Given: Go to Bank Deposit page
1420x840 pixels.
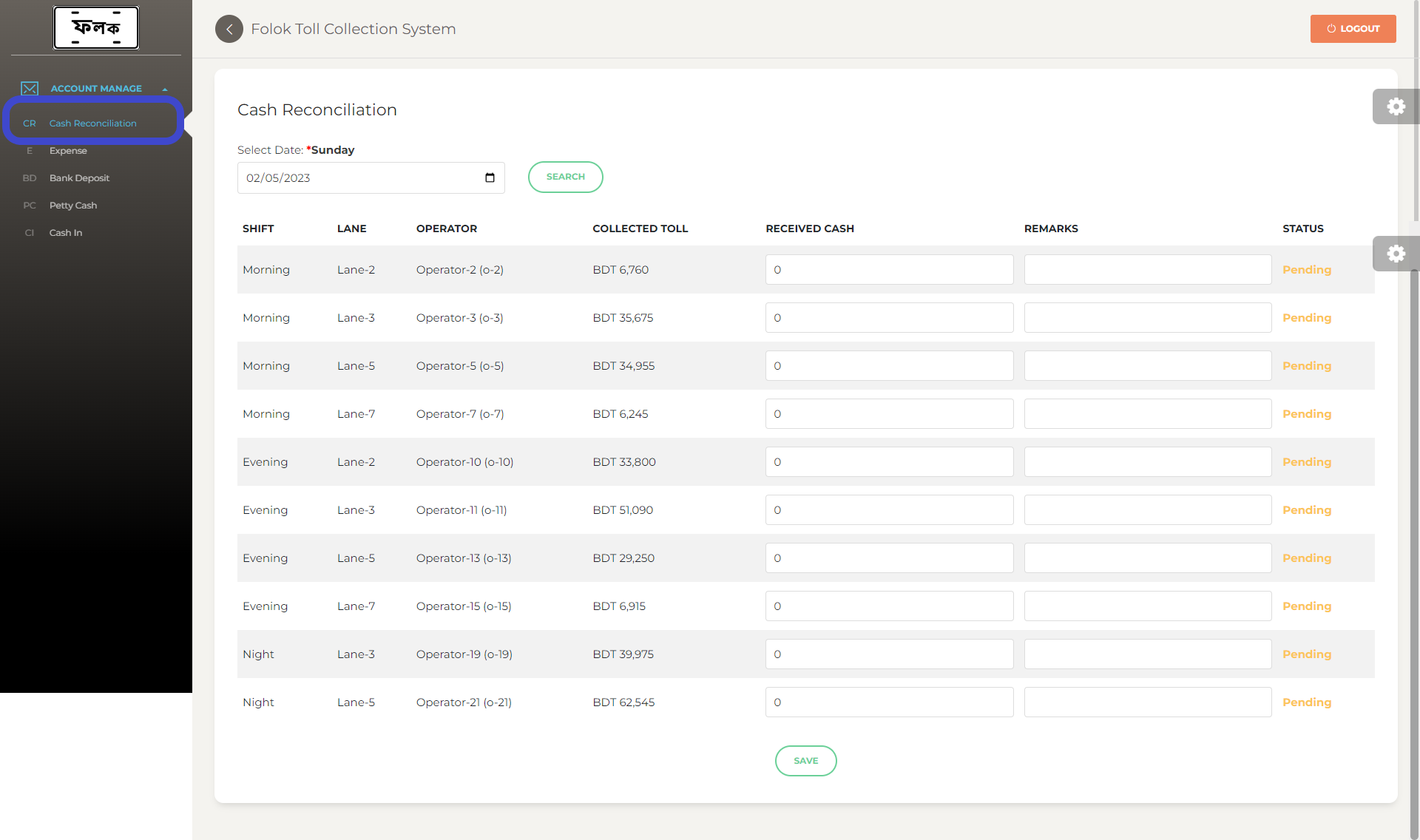Looking at the screenshot, I should click(79, 178).
